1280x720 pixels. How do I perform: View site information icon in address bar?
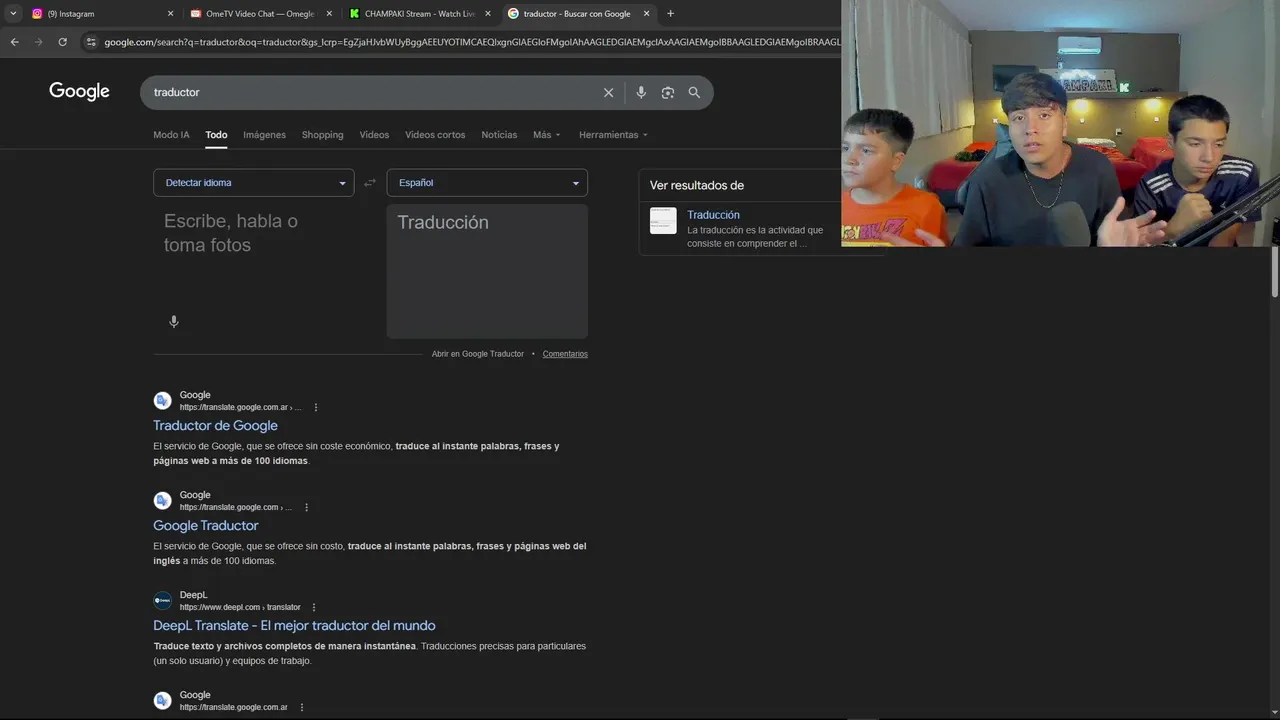91,42
